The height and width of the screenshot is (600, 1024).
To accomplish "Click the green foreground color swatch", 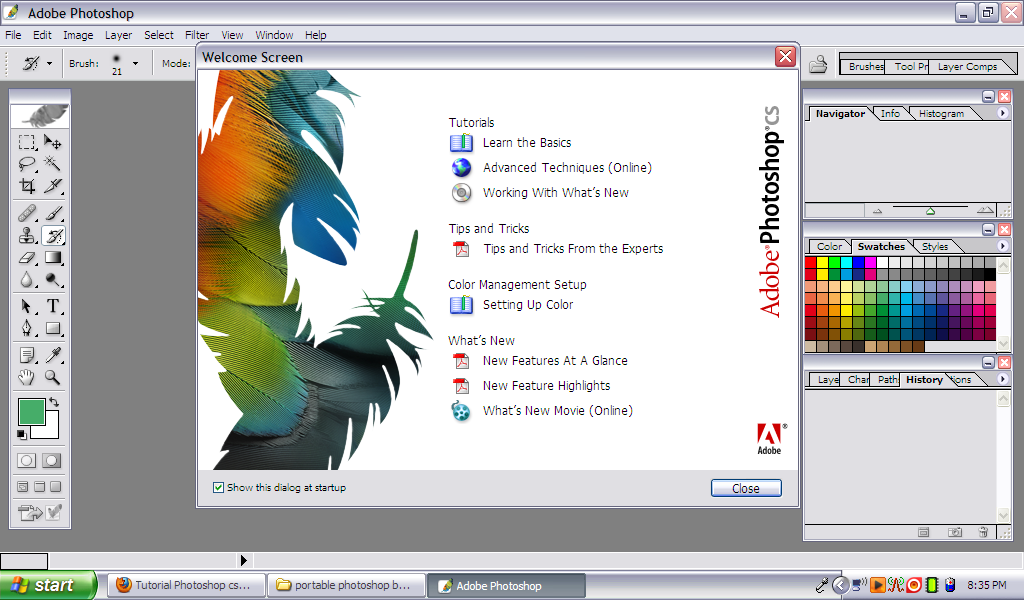I will [x=31, y=412].
